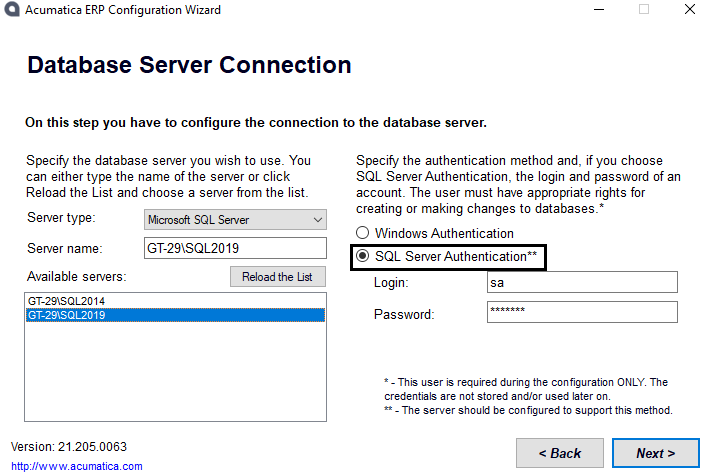Minimize the Configuration Wizard window

point(598,9)
